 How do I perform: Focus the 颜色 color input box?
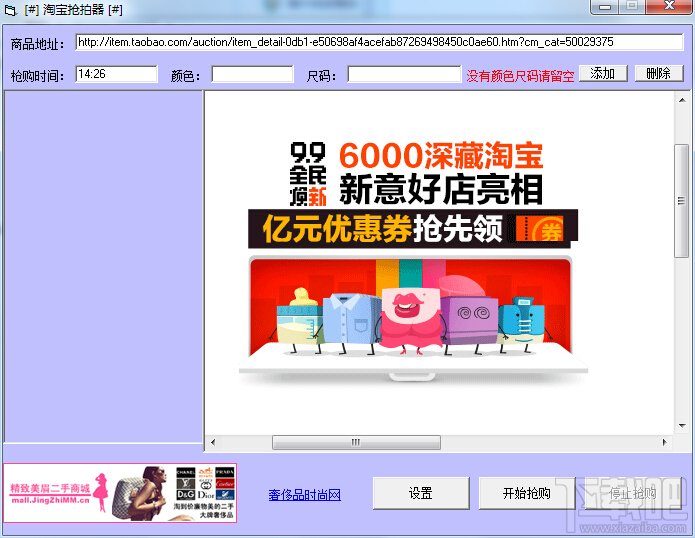(252, 74)
